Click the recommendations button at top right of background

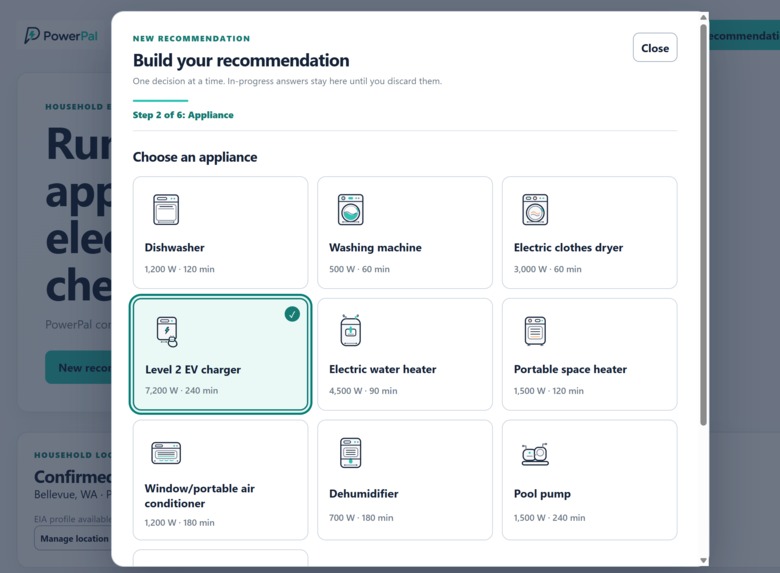[x=745, y=35]
